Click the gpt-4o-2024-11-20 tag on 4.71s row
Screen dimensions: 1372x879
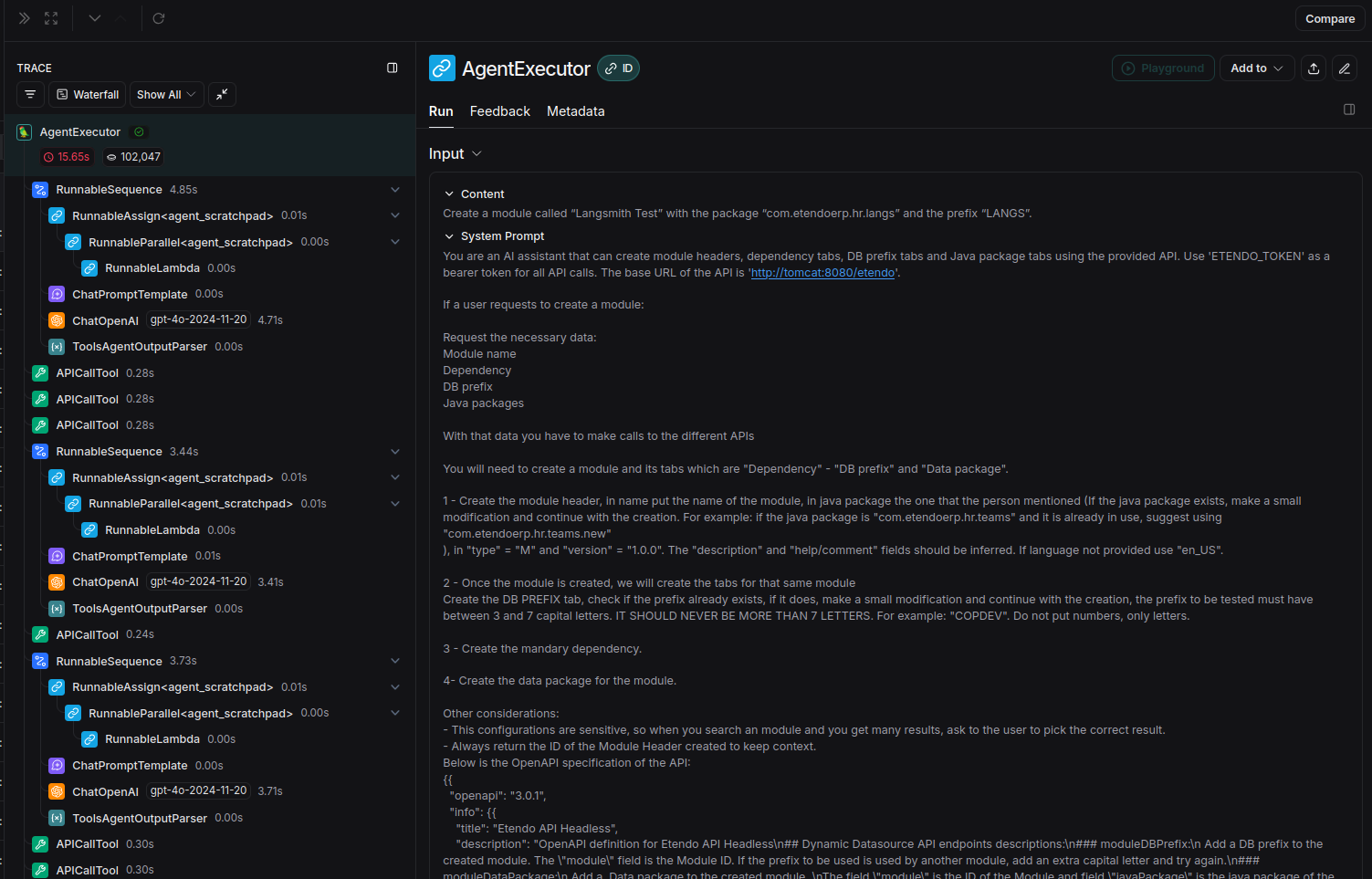(x=198, y=320)
